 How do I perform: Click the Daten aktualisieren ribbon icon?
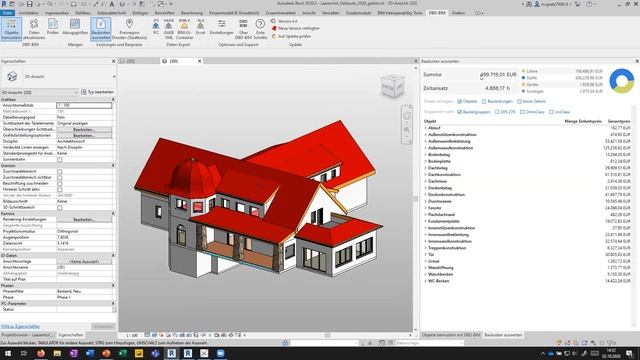(x=34, y=25)
